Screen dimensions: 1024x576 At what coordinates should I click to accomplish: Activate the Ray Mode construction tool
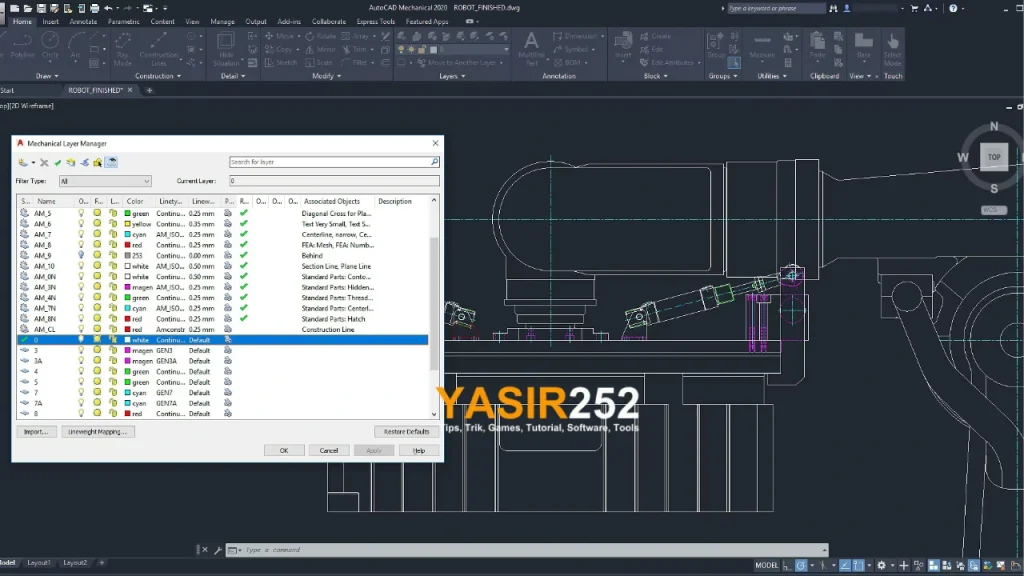(x=123, y=49)
